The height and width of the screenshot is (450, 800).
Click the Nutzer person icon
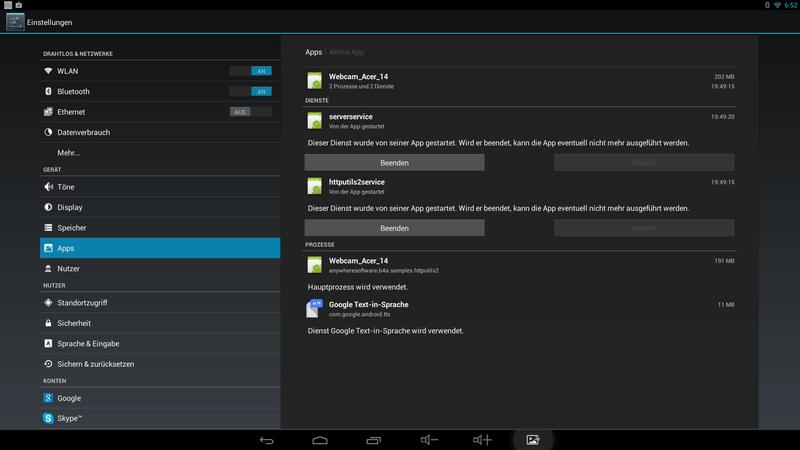coord(48,268)
